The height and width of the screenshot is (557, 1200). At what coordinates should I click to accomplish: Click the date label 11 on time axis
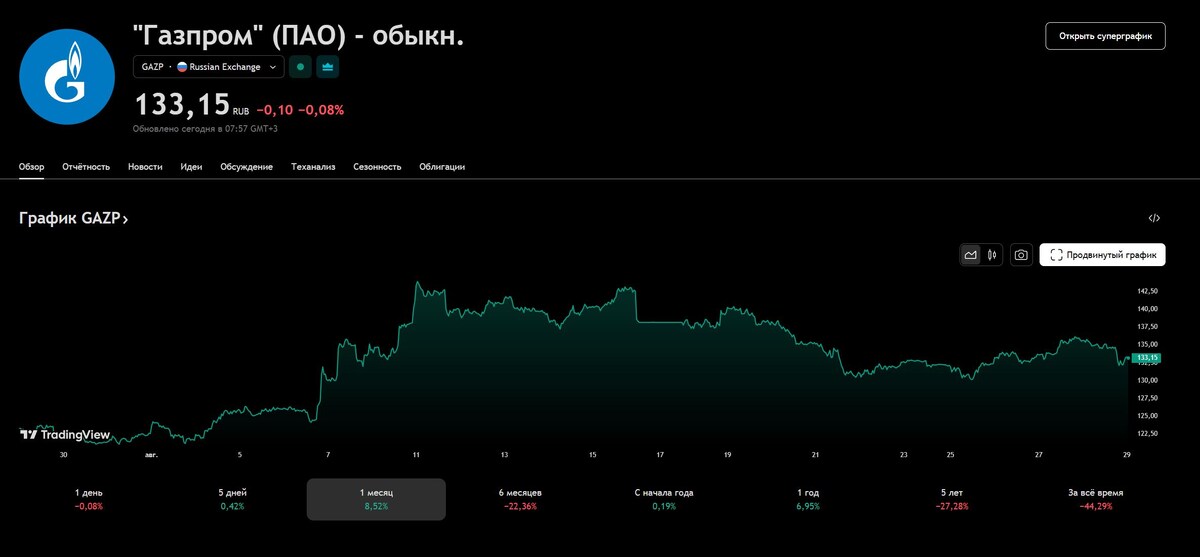416,455
